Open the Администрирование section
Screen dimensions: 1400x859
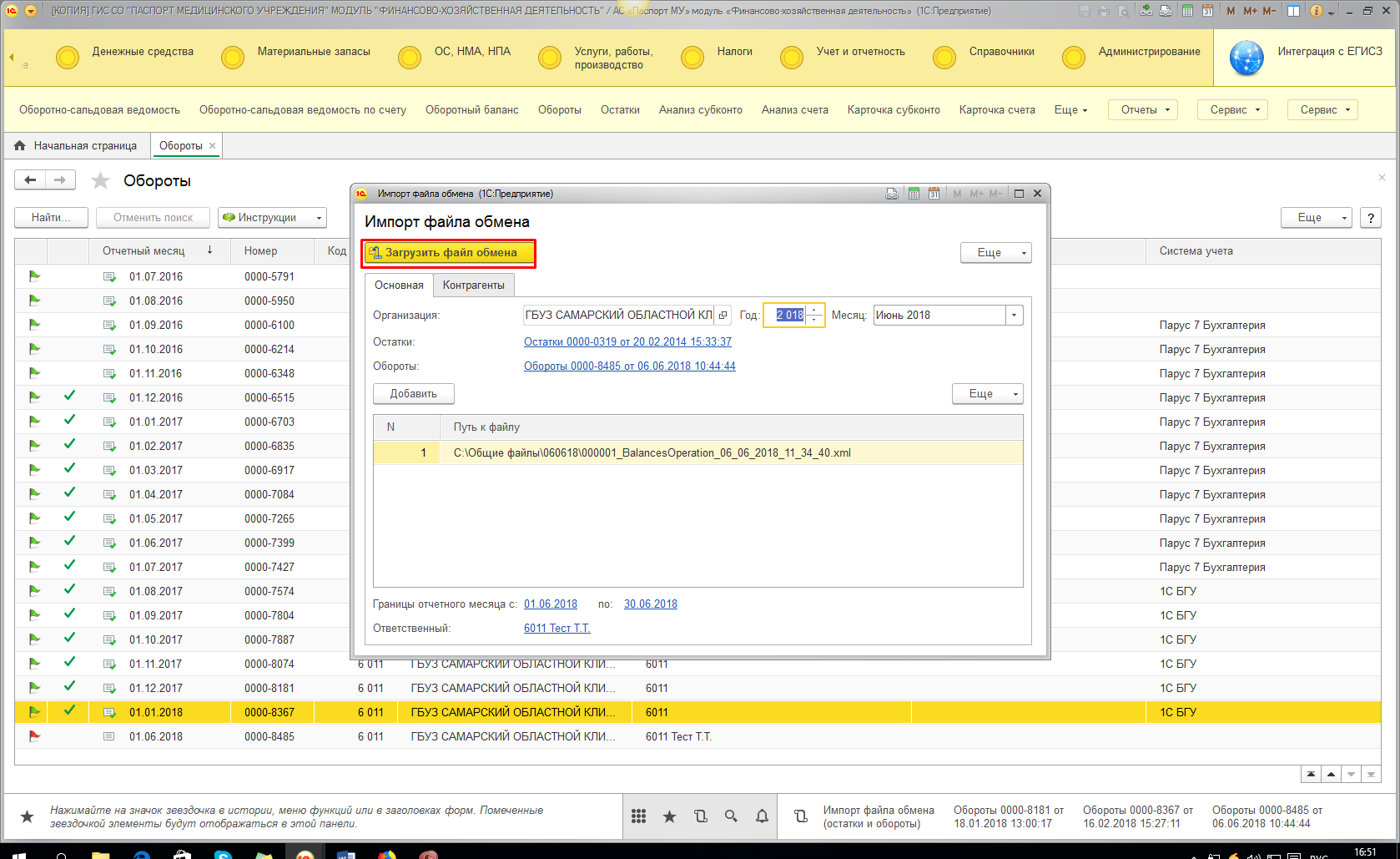click(x=1149, y=52)
